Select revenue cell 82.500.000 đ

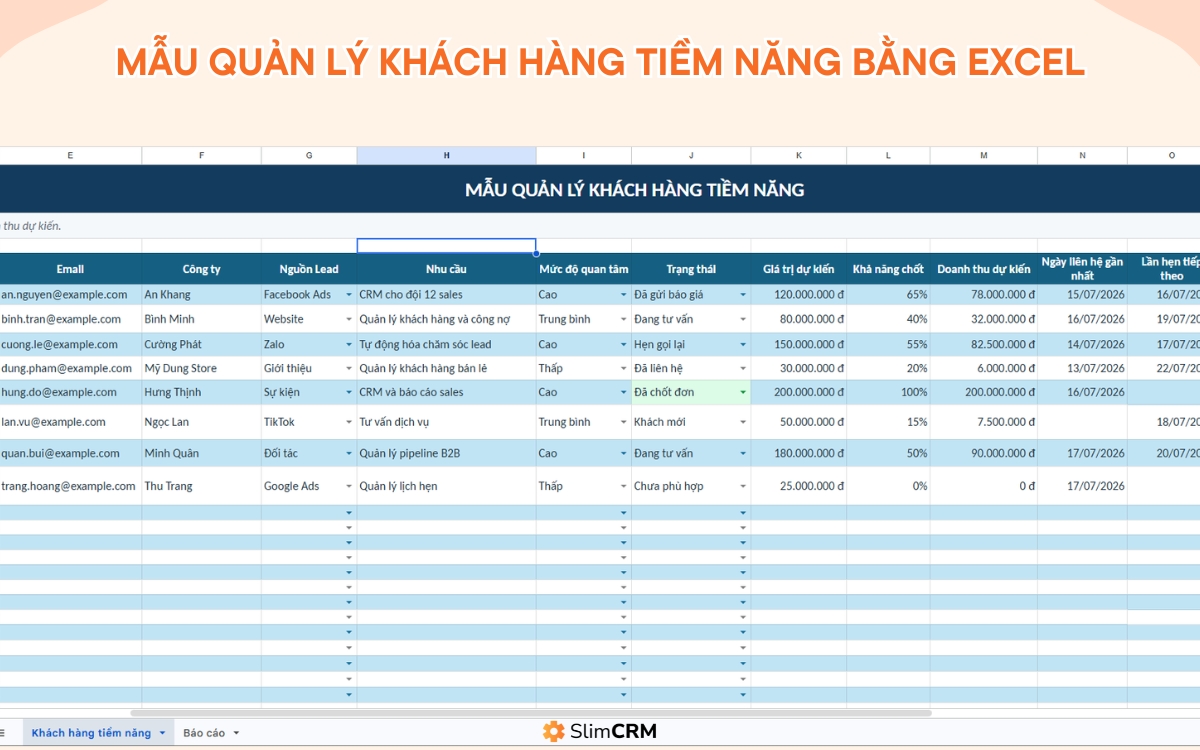coord(984,344)
